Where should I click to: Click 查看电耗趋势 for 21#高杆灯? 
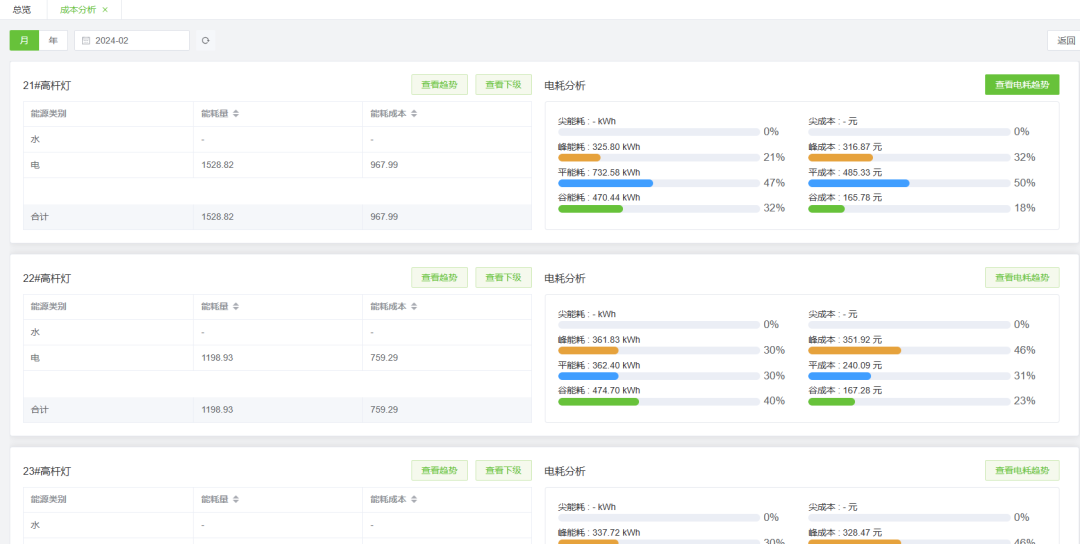pos(1022,85)
